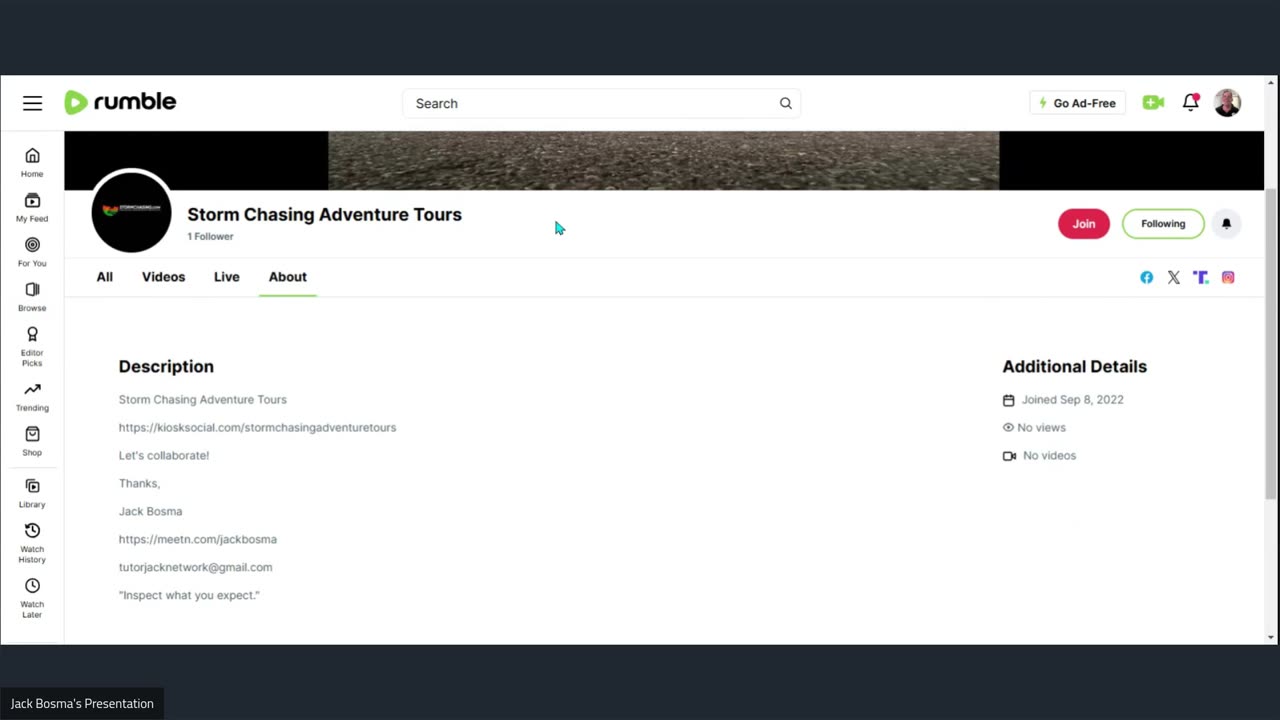
Task: Click Jack Bosma's Presentation label
Action: [82, 704]
